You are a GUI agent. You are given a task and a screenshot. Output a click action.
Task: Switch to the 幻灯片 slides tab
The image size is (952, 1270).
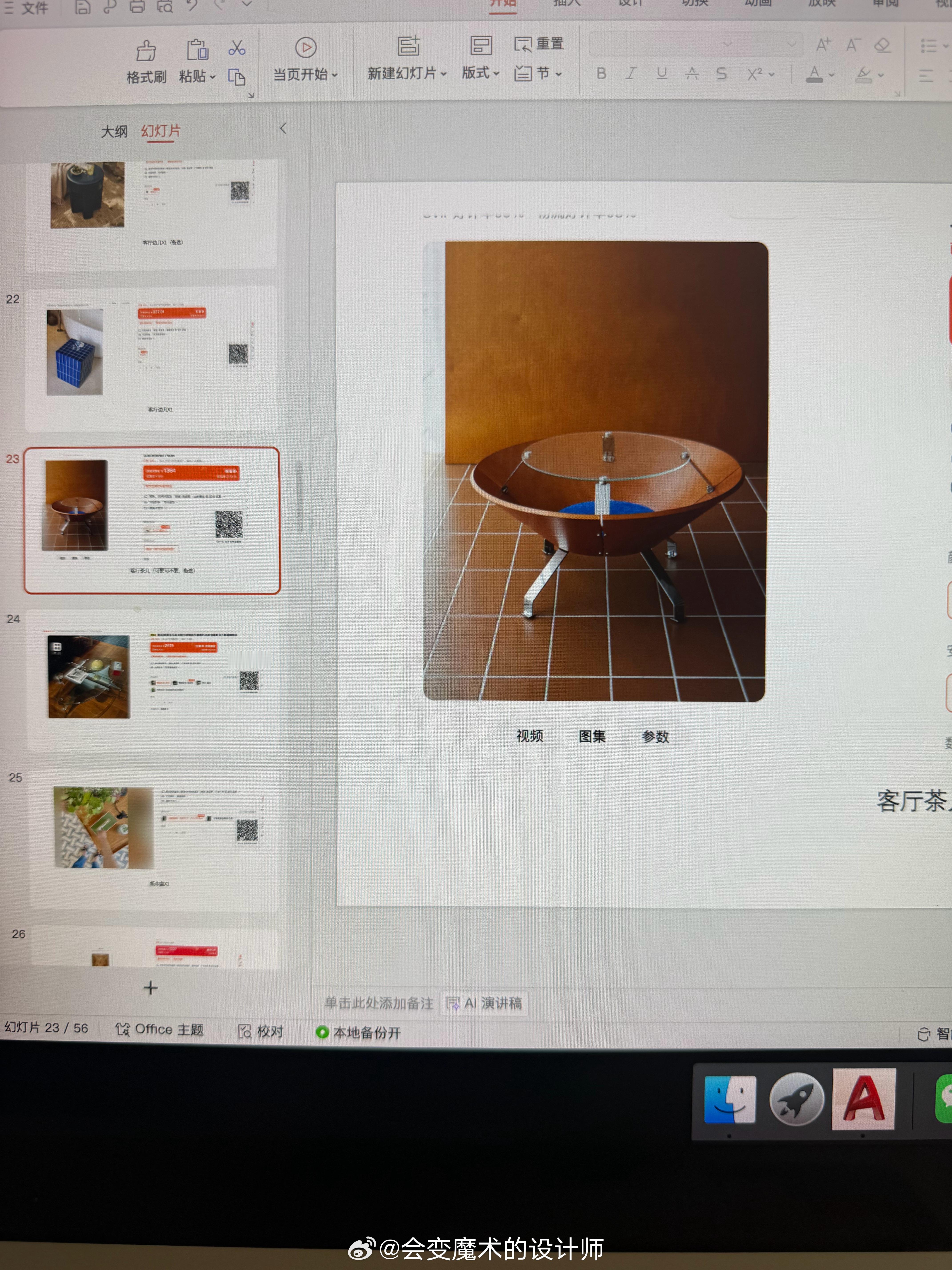point(161,131)
